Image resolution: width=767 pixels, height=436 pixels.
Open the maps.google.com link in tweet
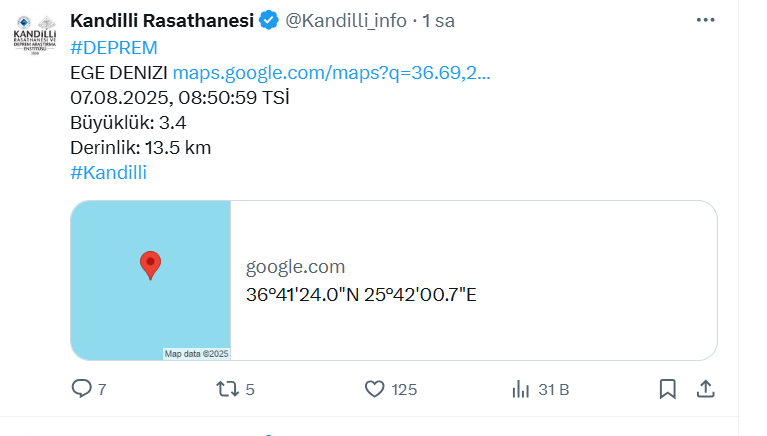click(x=332, y=73)
